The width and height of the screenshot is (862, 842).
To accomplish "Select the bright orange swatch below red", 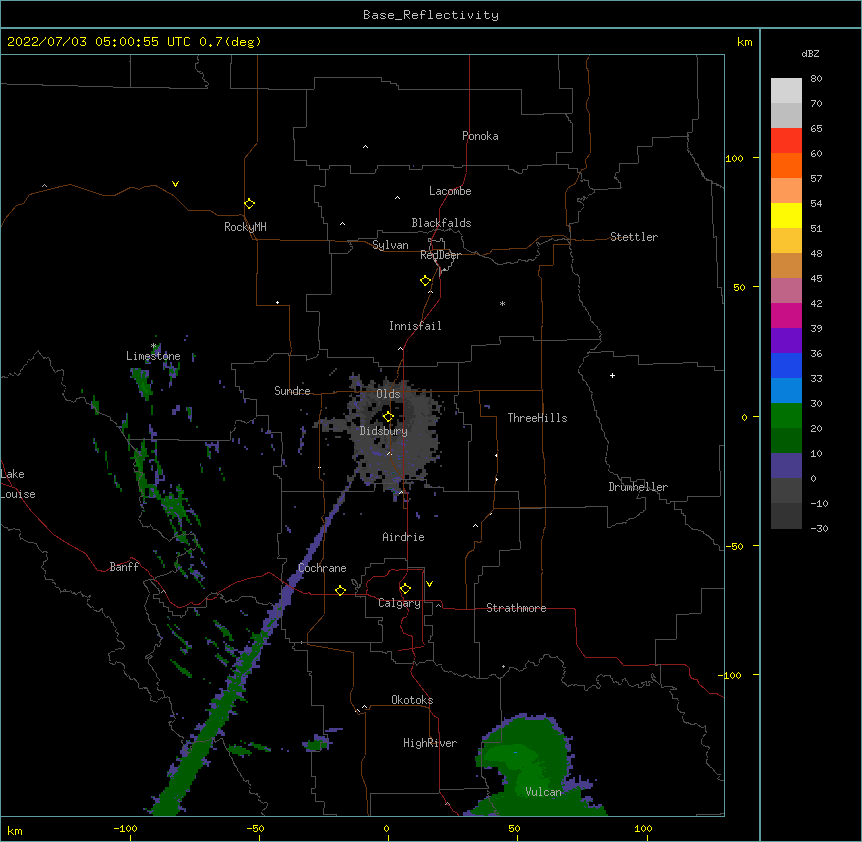I will 786,165.
